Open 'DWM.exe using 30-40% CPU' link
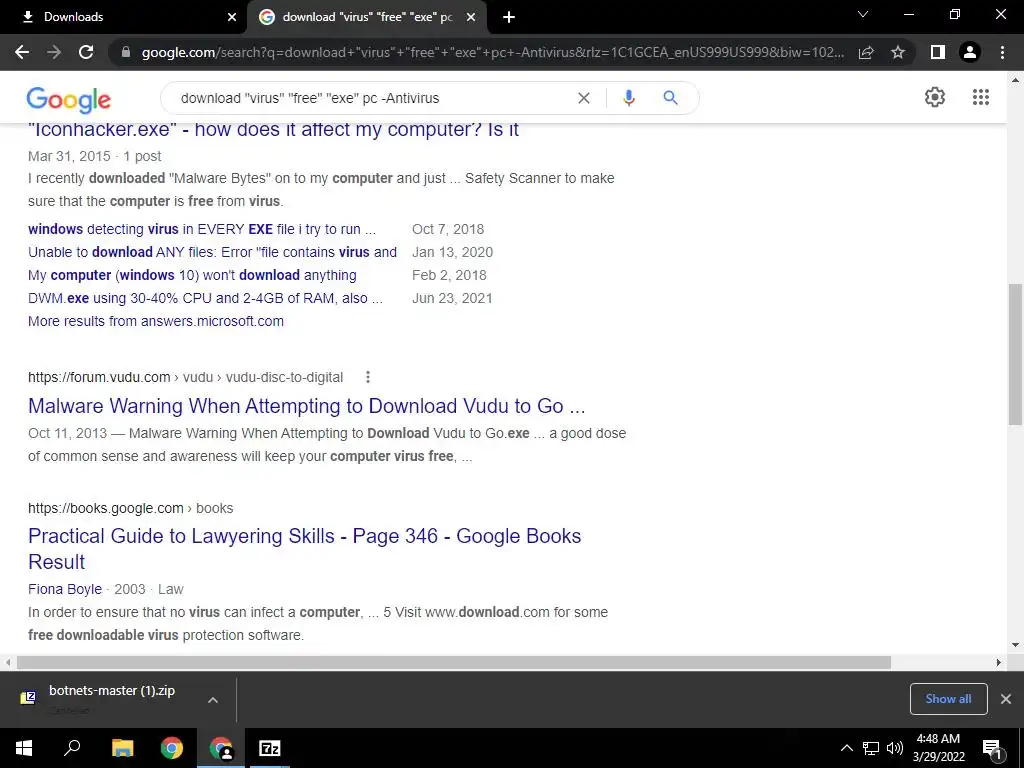Viewport: 1024px width, 768px height. click(205, 298)
